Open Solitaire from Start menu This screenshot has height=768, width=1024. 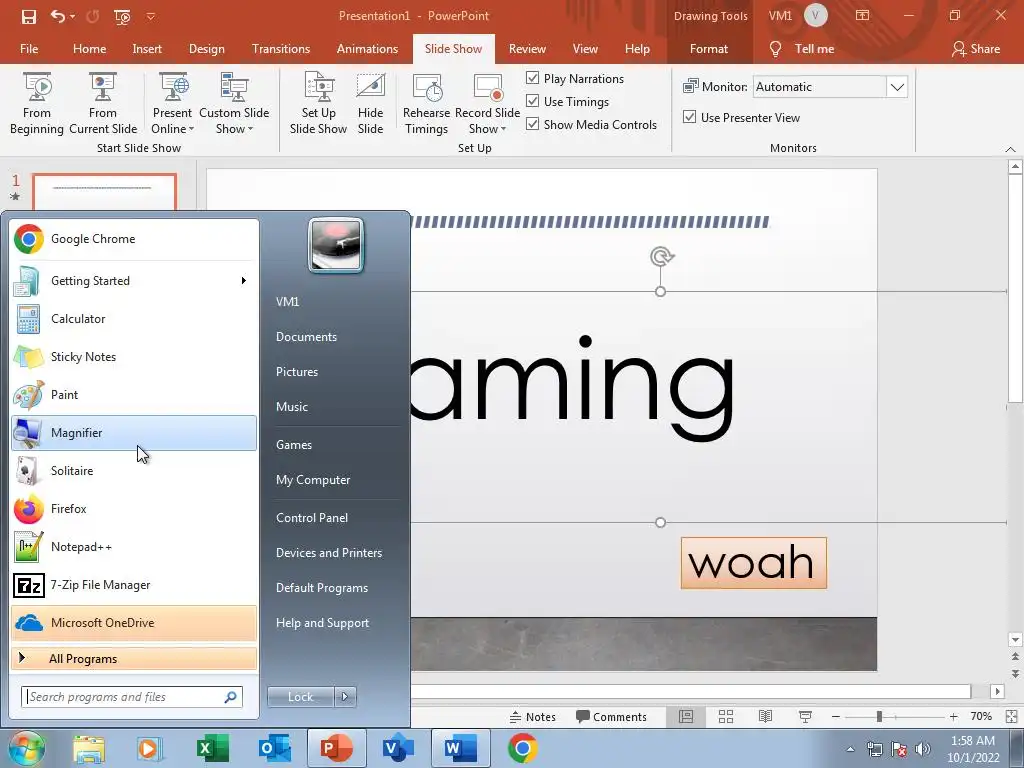(x=134, y=471)
